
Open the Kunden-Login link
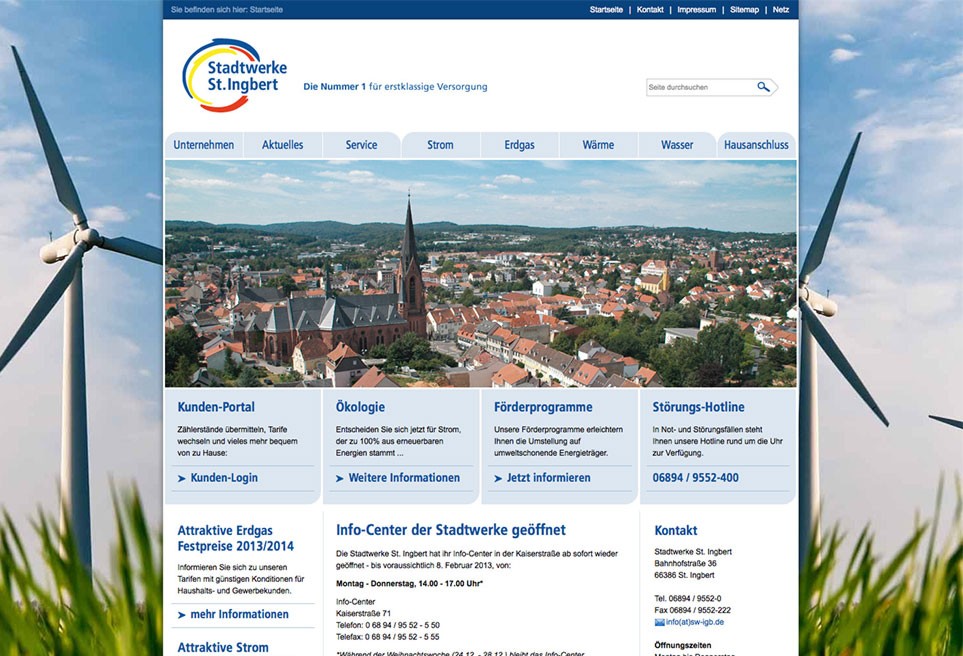coord(224,478)
